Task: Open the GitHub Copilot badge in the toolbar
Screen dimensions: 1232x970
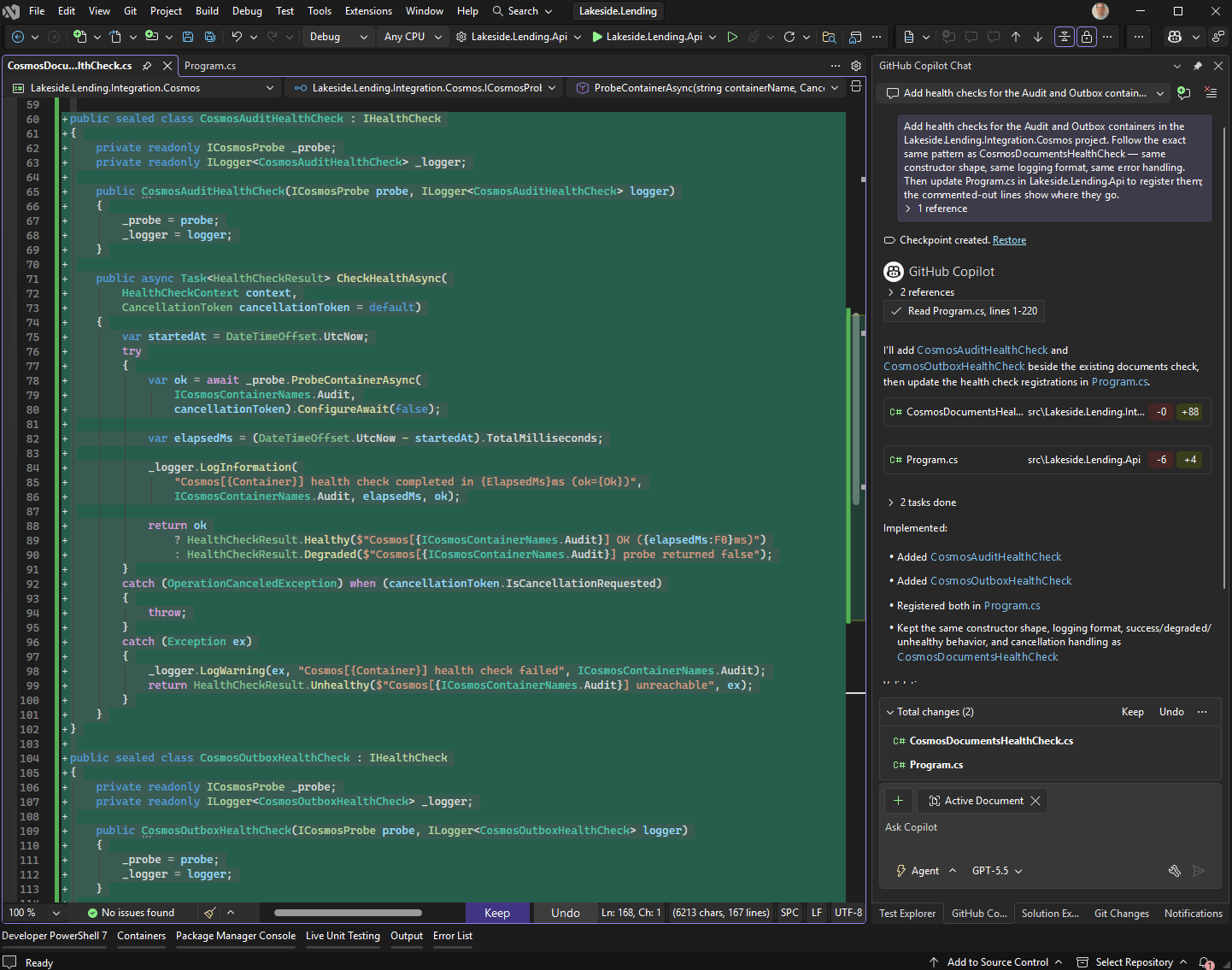Action: pyautogui.click(x=1175, y=37)
